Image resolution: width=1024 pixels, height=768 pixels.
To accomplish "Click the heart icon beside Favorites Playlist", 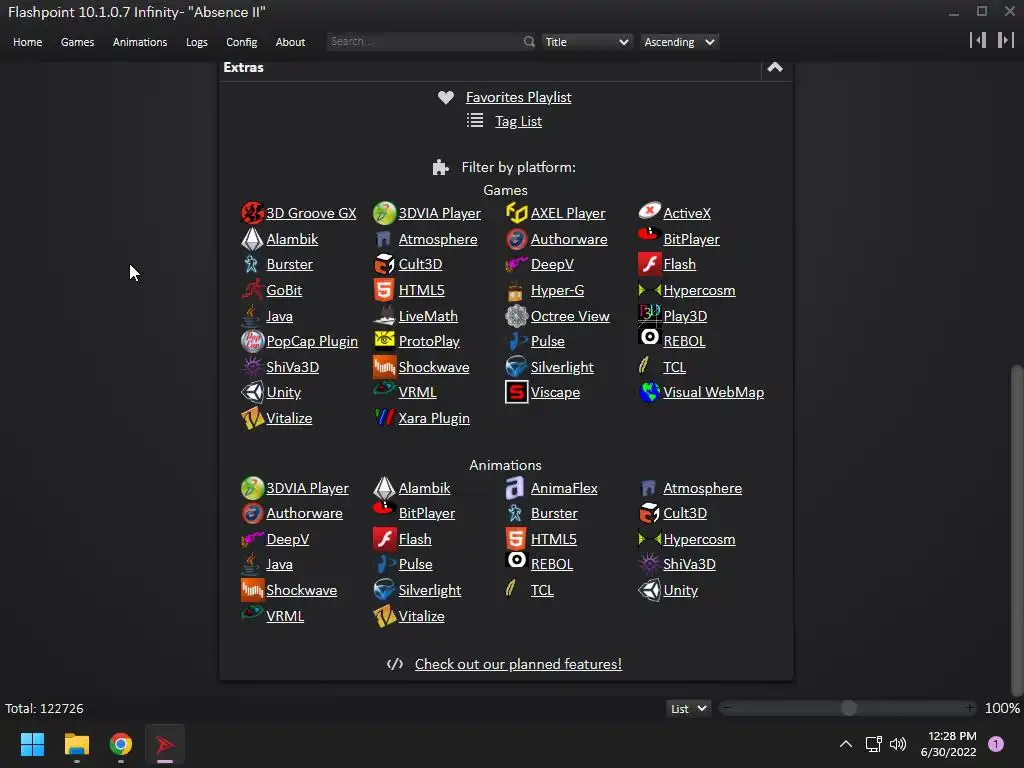I will [x=446, y=97].
